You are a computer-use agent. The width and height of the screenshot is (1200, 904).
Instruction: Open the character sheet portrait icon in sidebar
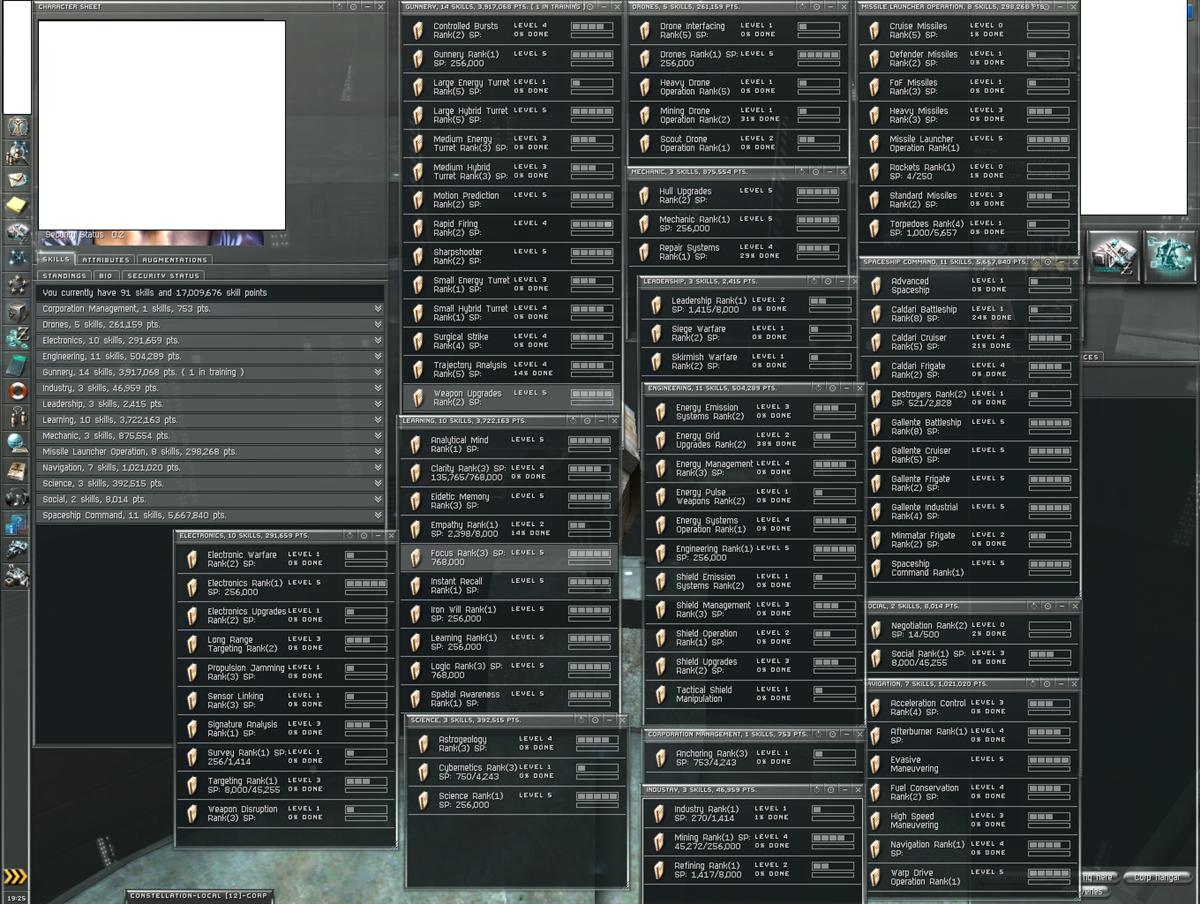pyautogui.click(x=17, y=128)
